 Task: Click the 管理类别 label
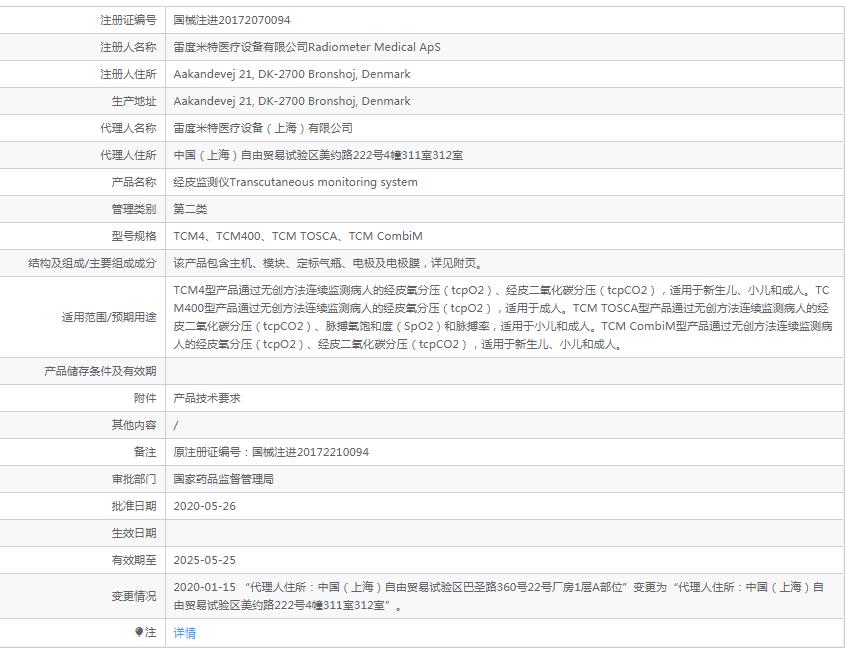(134, 209)
